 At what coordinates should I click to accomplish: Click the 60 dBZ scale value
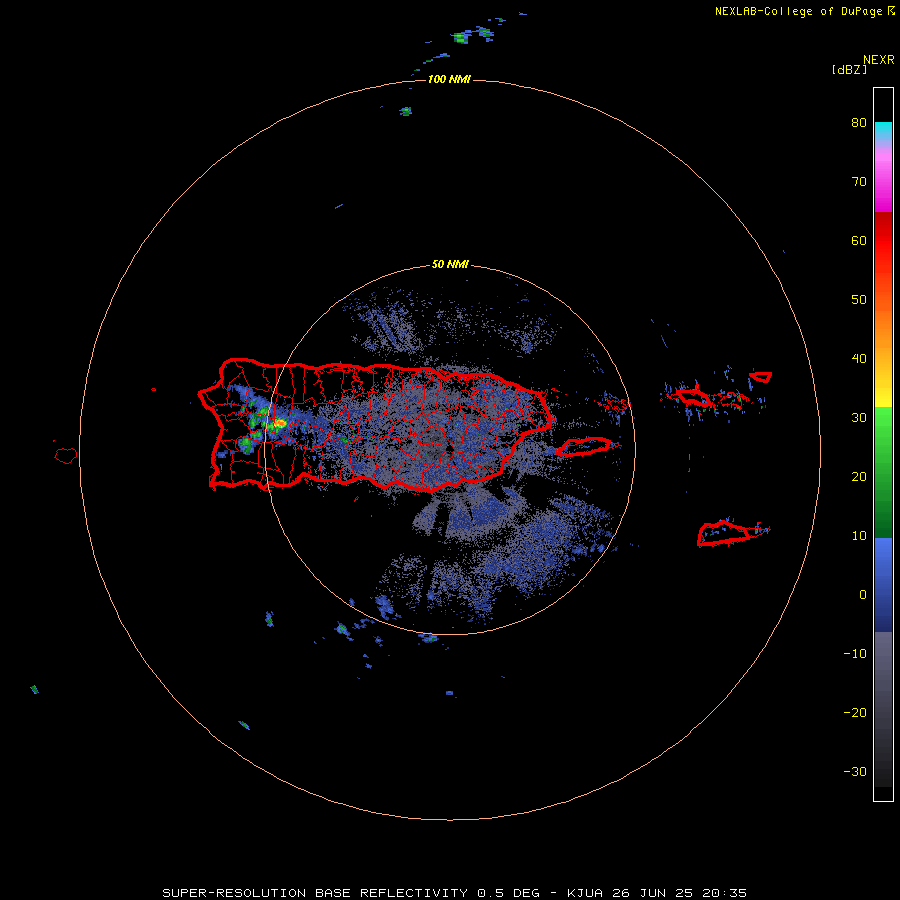pyautogui.click(x=859, y=241)
